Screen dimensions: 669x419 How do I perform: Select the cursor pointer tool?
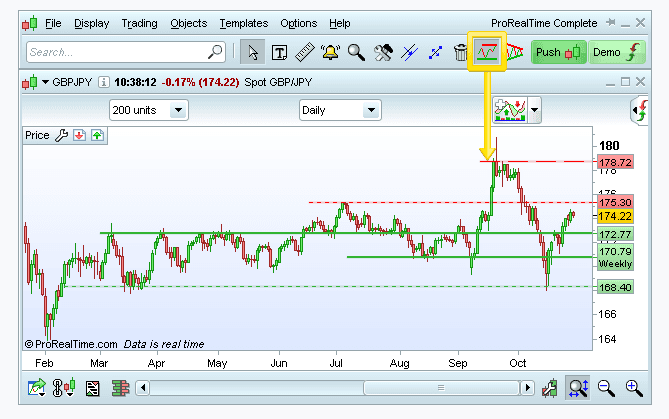coord(254,52)
